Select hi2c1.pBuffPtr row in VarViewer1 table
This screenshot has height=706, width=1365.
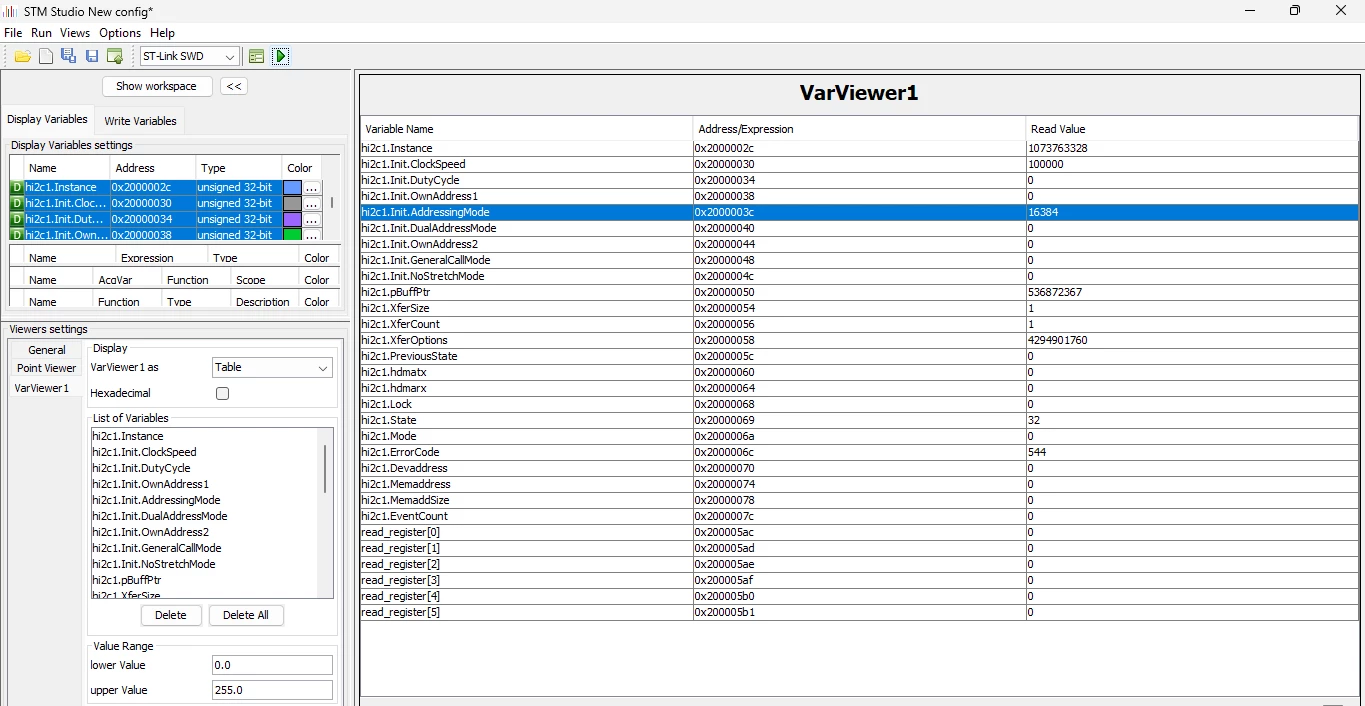coord(859,292)
